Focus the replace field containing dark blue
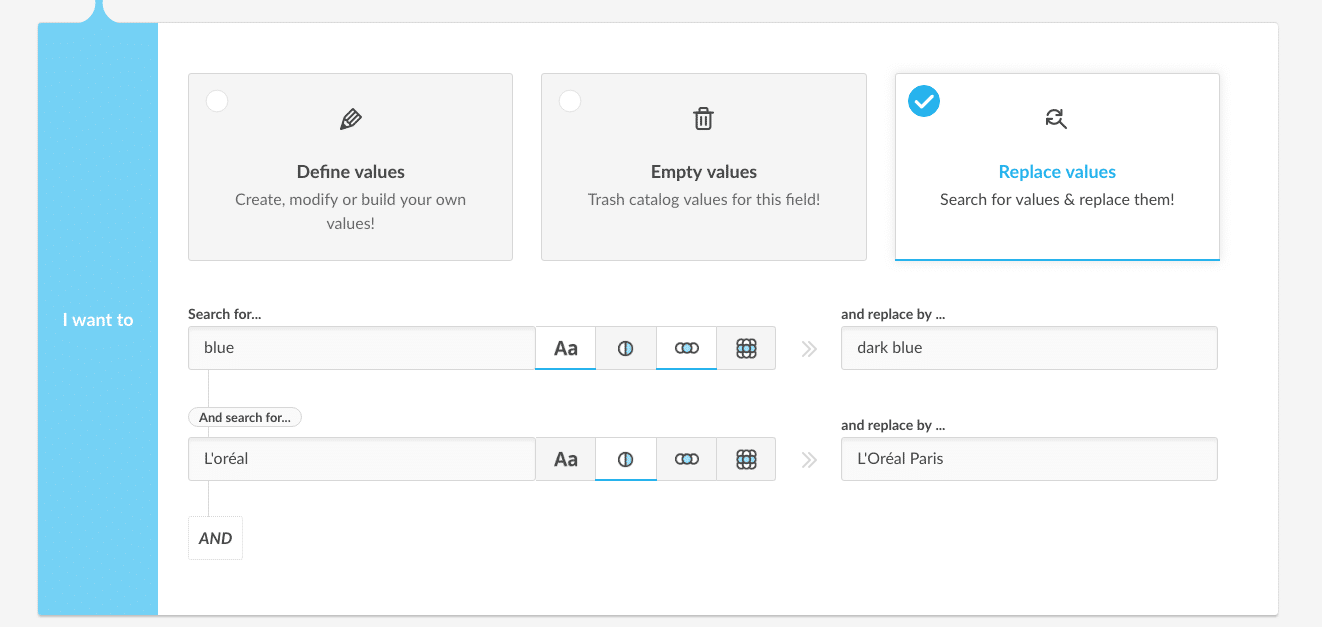1322x627 pixels. 1029,348
